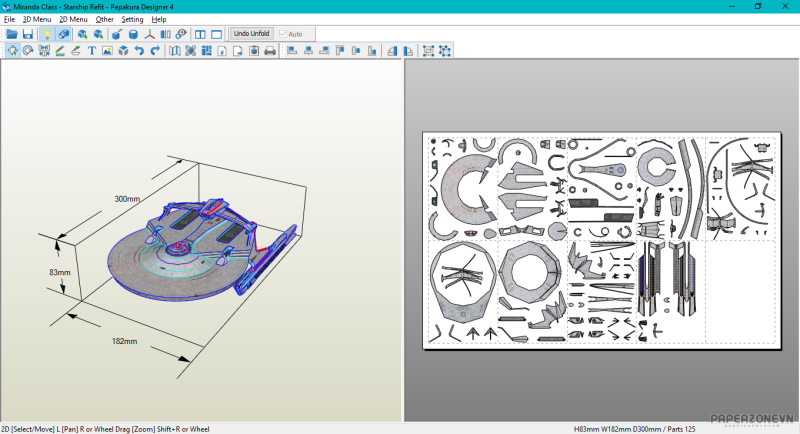Screen dimensions: 800x434
Task: Open the 2D Menu
Action: 73,19
